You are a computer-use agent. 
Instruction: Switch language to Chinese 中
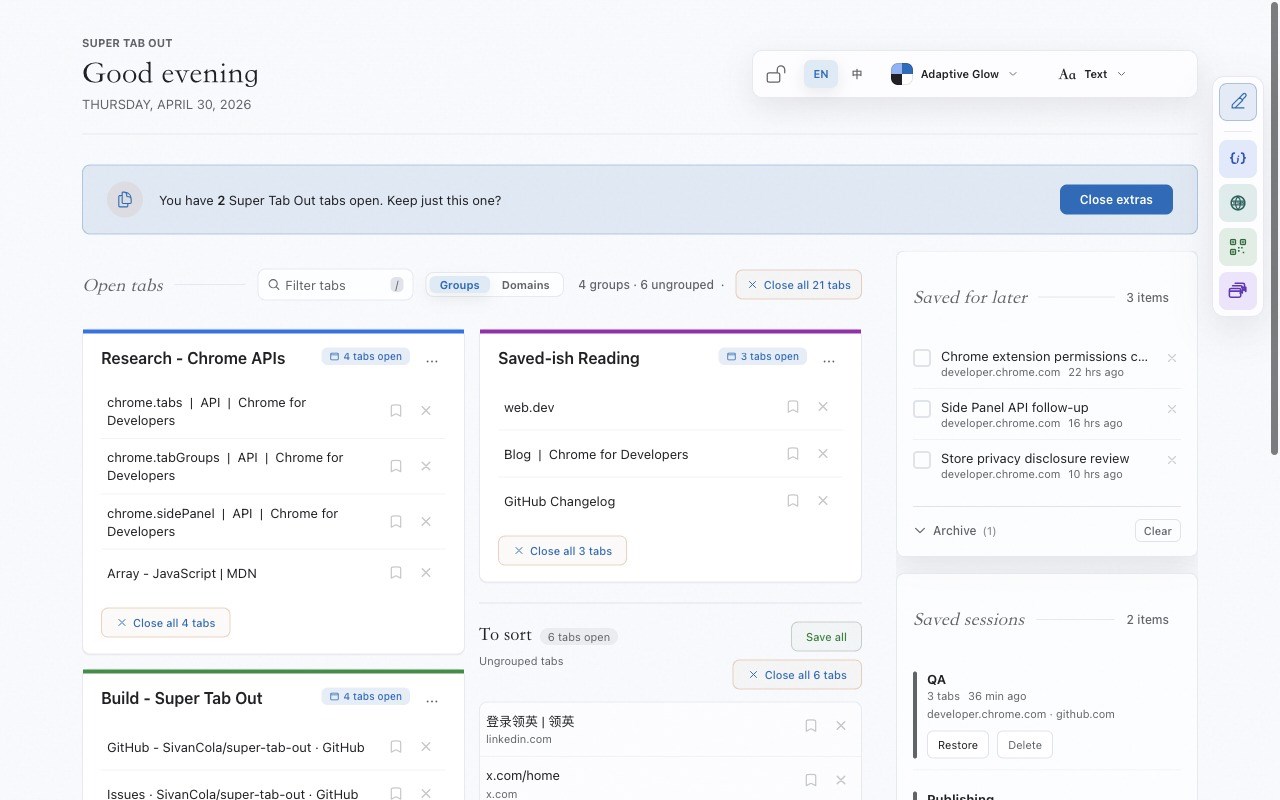[857, 74]
